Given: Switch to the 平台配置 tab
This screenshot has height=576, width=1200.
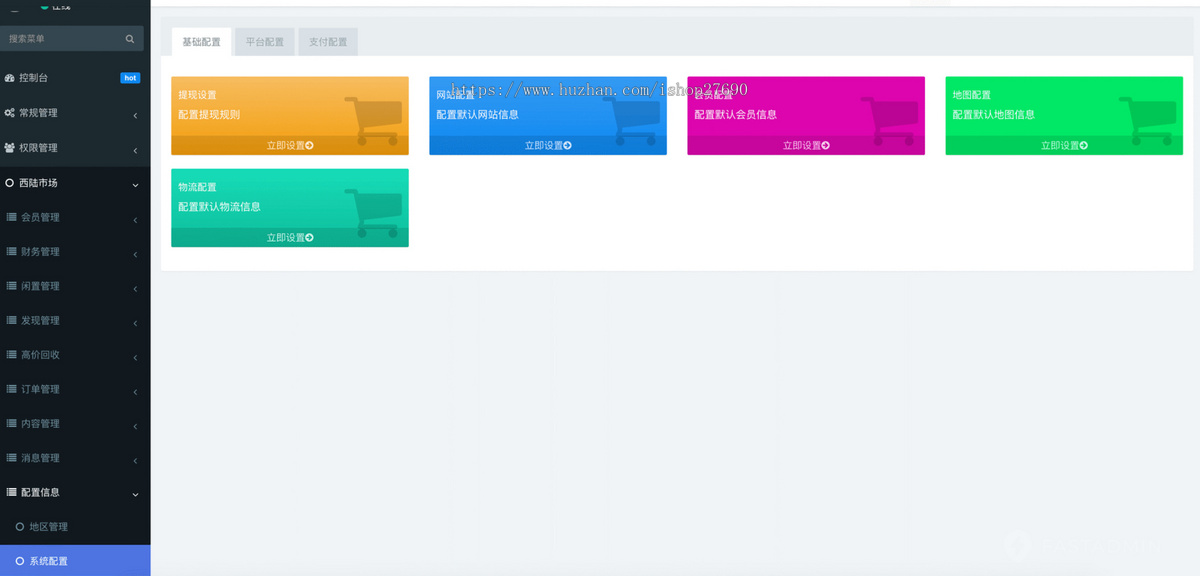Looking at the screenshot, I should pyautogui.click(x=265, y=42).
